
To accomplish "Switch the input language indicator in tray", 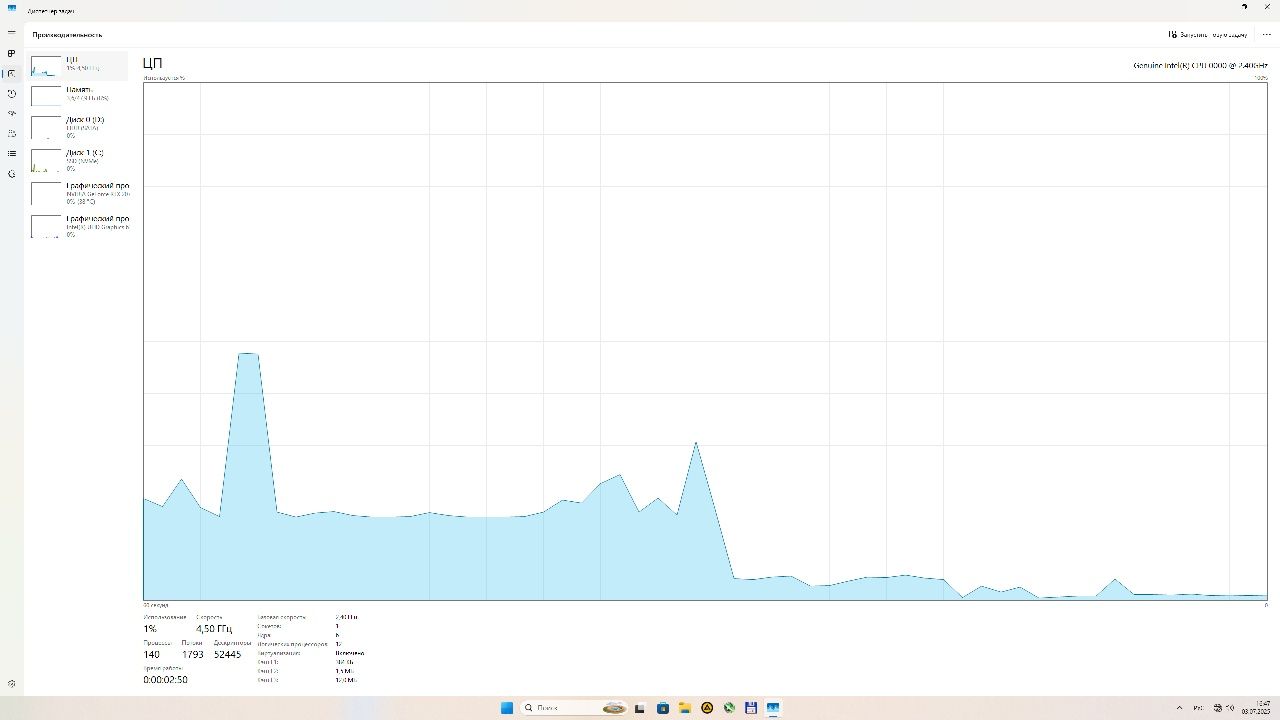I will pyautogui.click(x=1198, y=708).
